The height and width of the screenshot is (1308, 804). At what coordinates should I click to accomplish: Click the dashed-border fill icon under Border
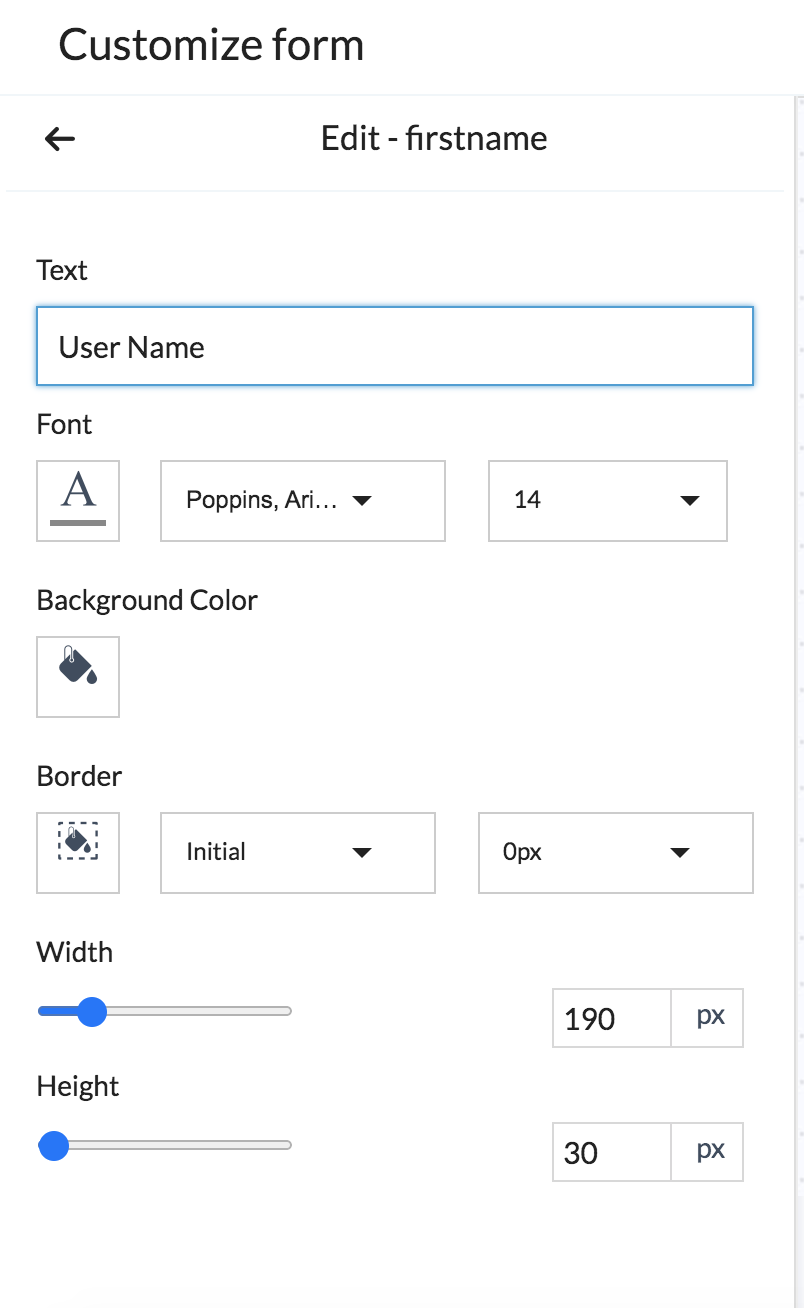77,852
